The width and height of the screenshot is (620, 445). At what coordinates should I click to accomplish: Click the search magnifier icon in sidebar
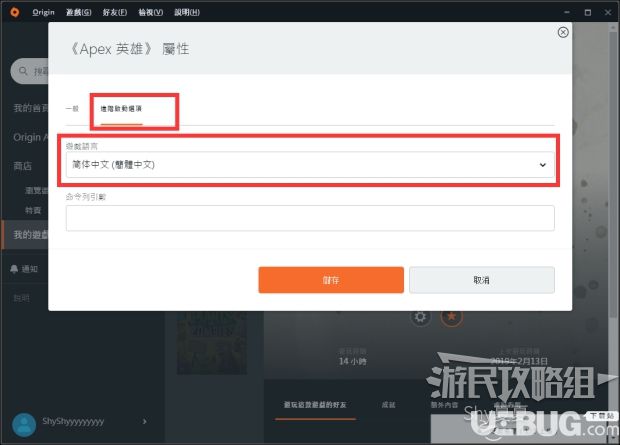pyautogui.click(x=23, y=71)
